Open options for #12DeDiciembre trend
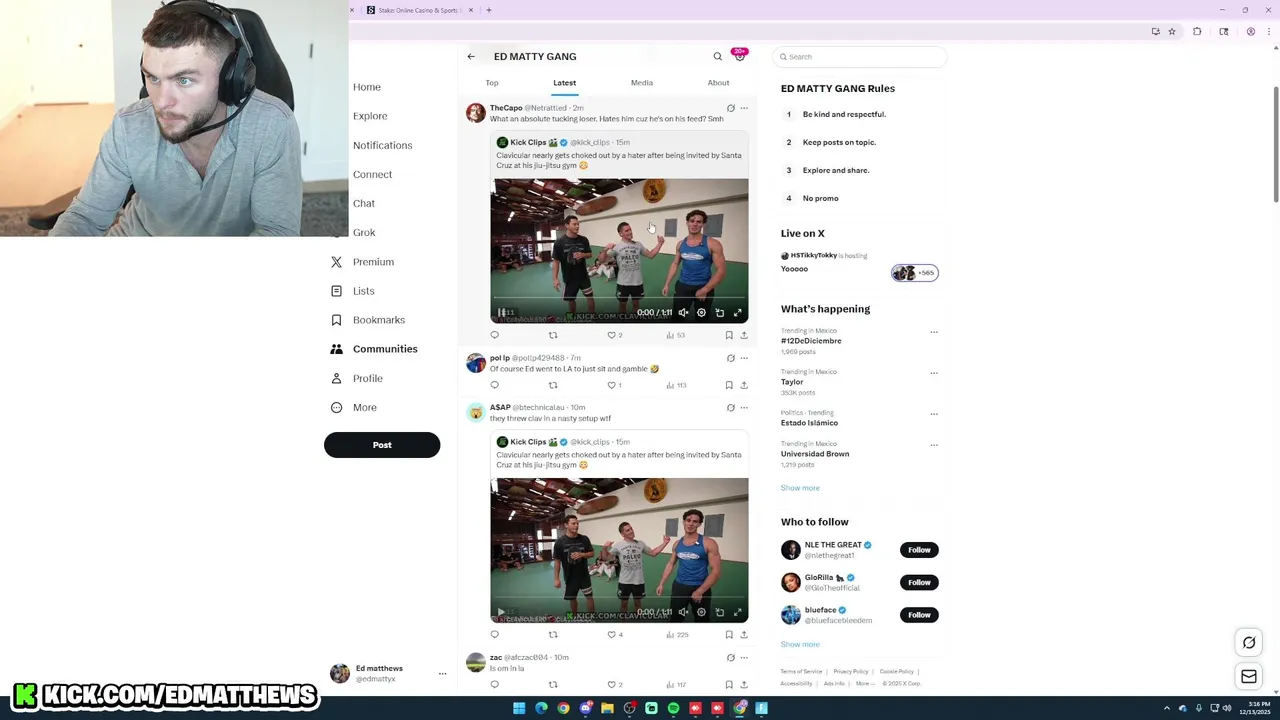The image size is (1280, 720). (x=934, y=332)
